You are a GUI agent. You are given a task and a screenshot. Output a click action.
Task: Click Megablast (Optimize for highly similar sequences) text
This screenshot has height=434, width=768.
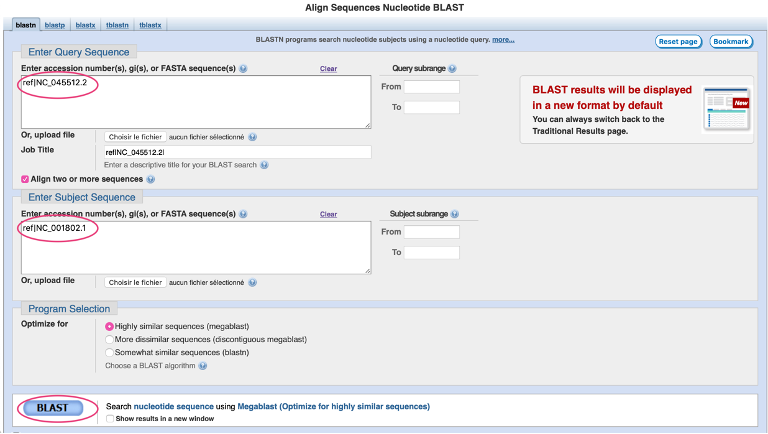click(x=334, y=407)
